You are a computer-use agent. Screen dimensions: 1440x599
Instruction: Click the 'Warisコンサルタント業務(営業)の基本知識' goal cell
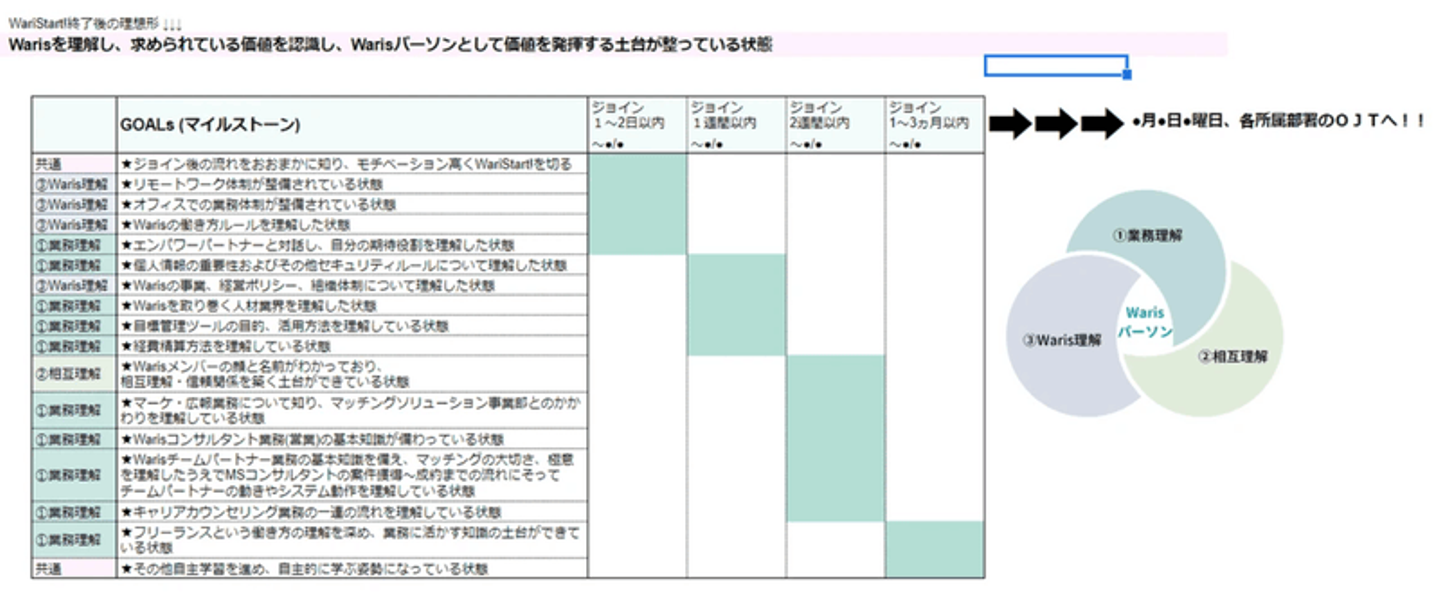point(352,439)
